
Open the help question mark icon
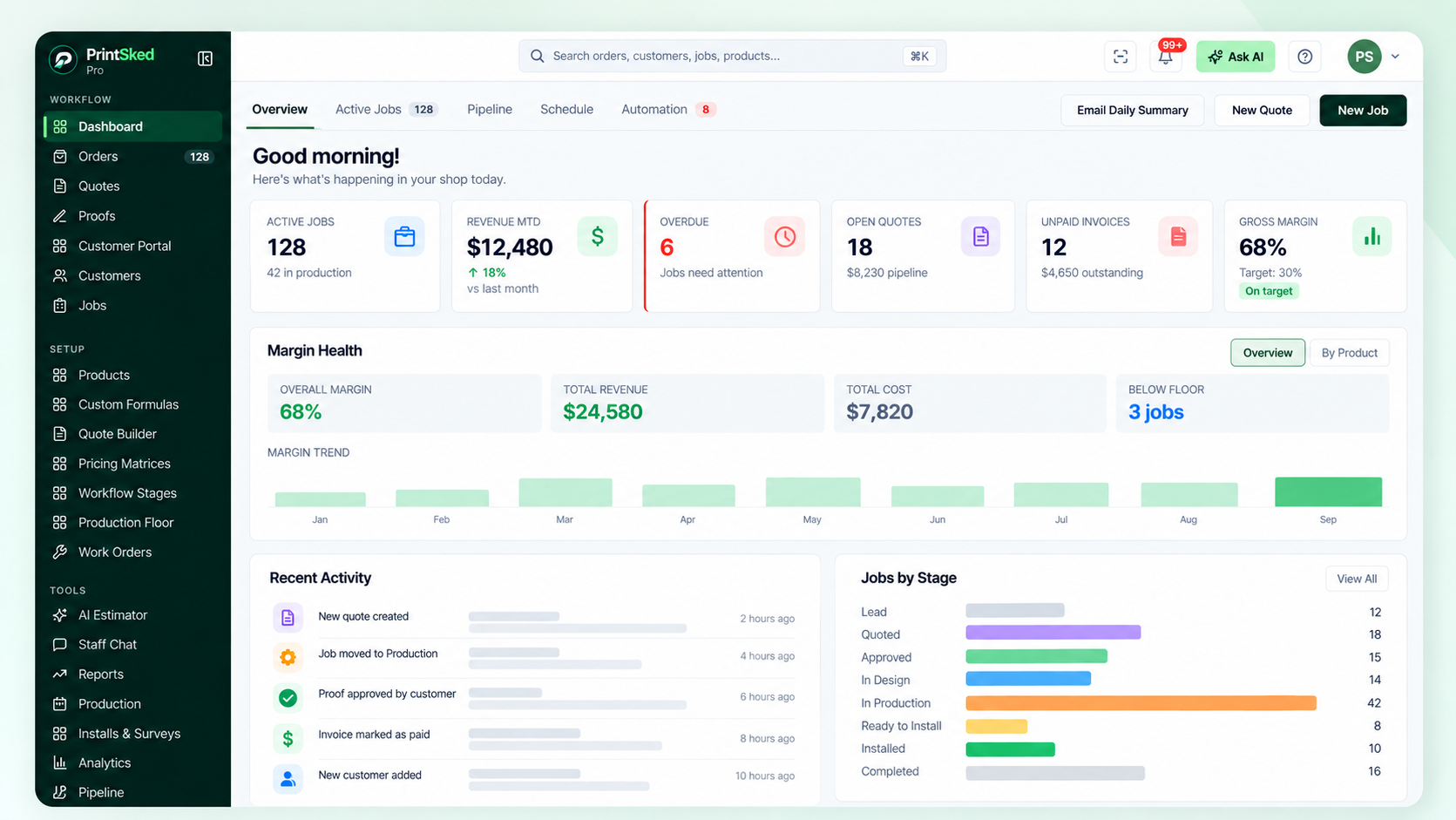[x=1304, y=57]
